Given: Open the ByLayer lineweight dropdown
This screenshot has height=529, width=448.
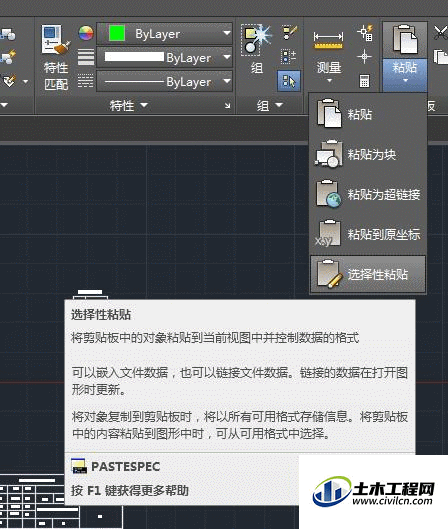Looking at the screenshot, I should (x=165, y=58).
